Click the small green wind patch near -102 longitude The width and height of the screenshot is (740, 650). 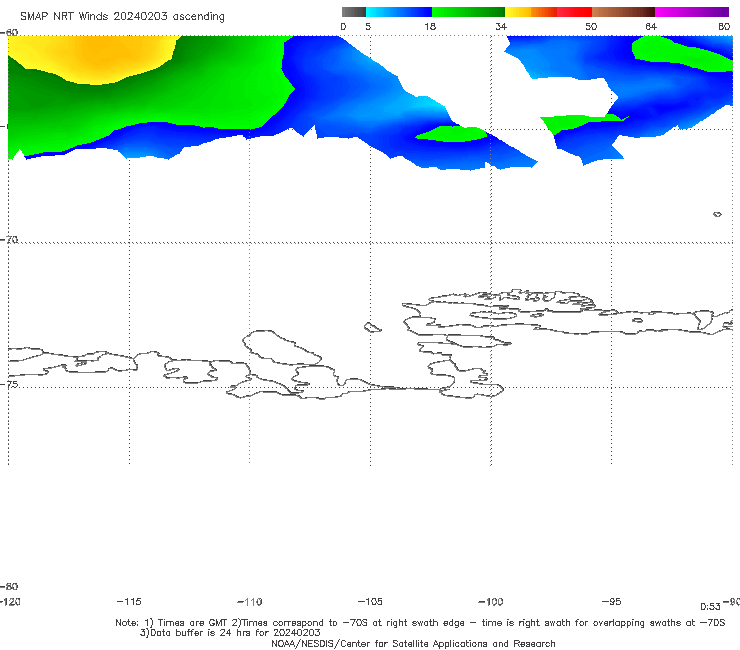point(452,134)
